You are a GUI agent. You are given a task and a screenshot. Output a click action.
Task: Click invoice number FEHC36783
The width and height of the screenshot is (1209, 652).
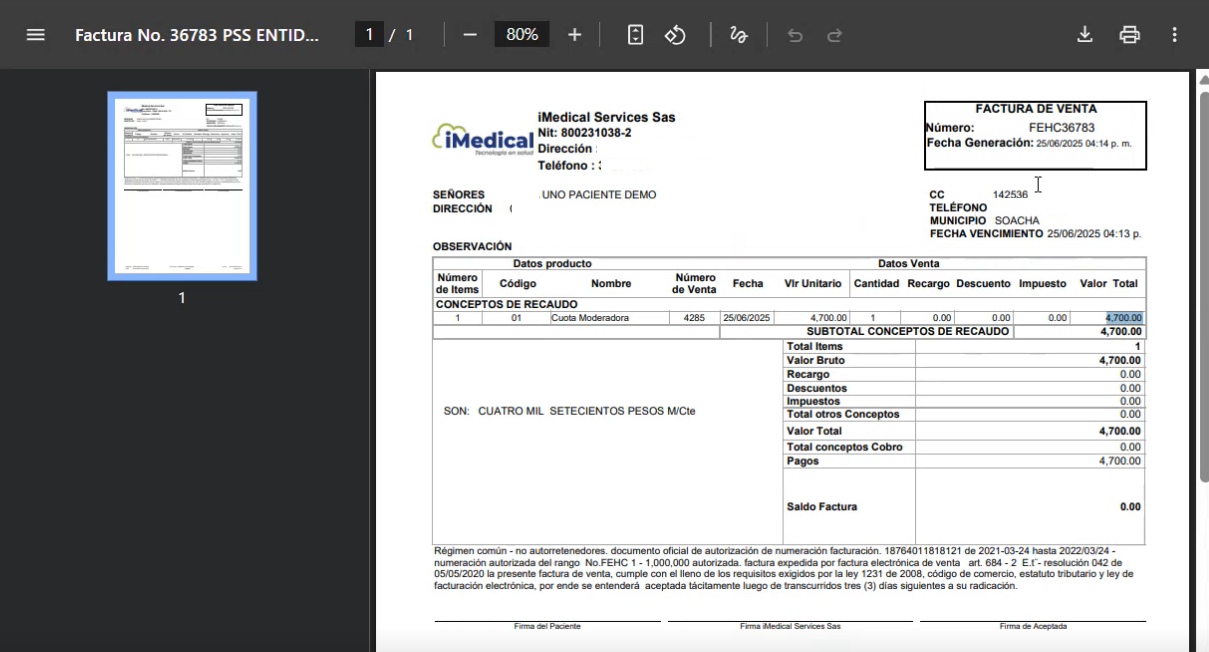(1061, 128)
